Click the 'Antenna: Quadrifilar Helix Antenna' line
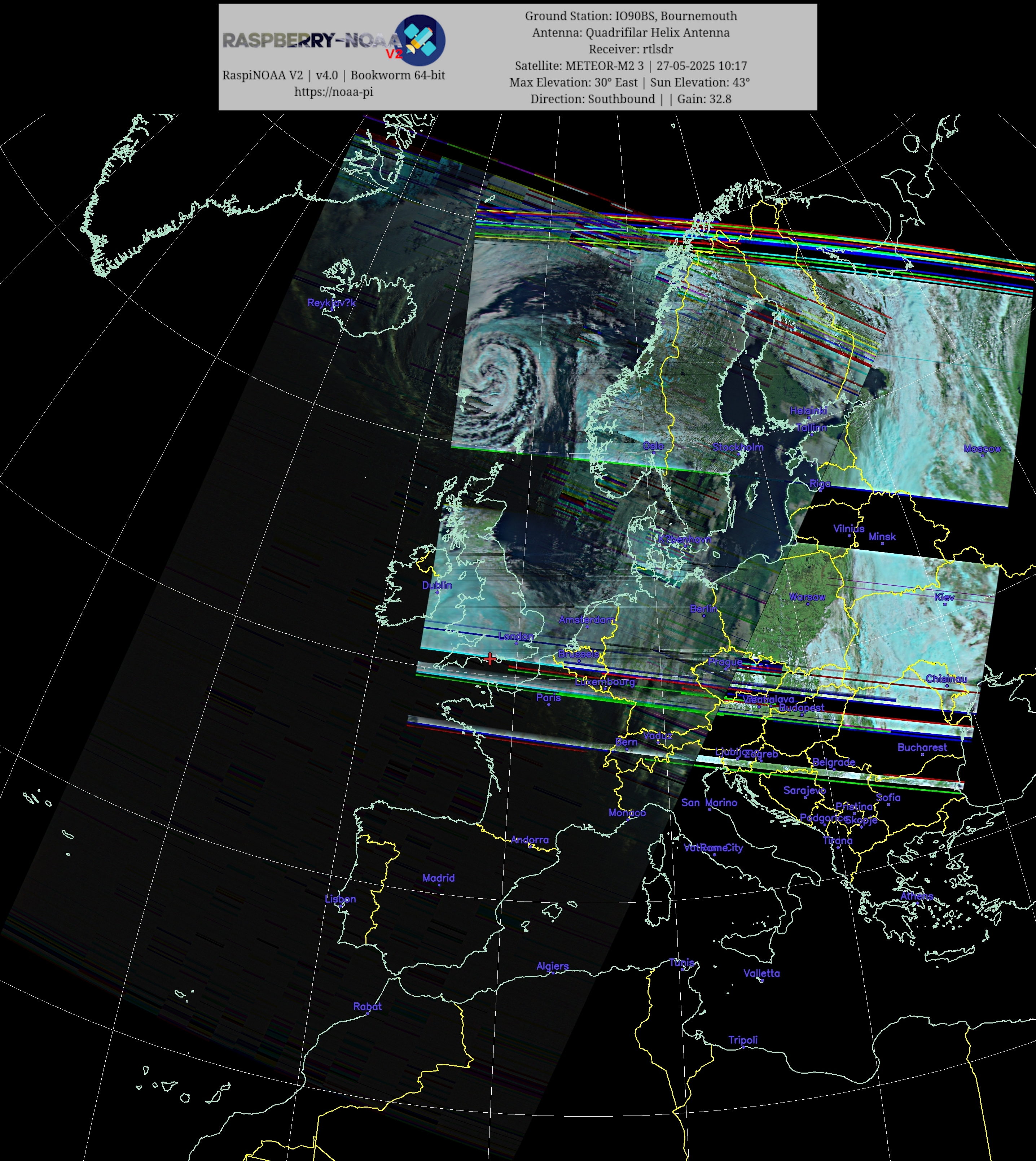The width and height of the screenshot is (1036, 1161). click(x=631, y=32)
